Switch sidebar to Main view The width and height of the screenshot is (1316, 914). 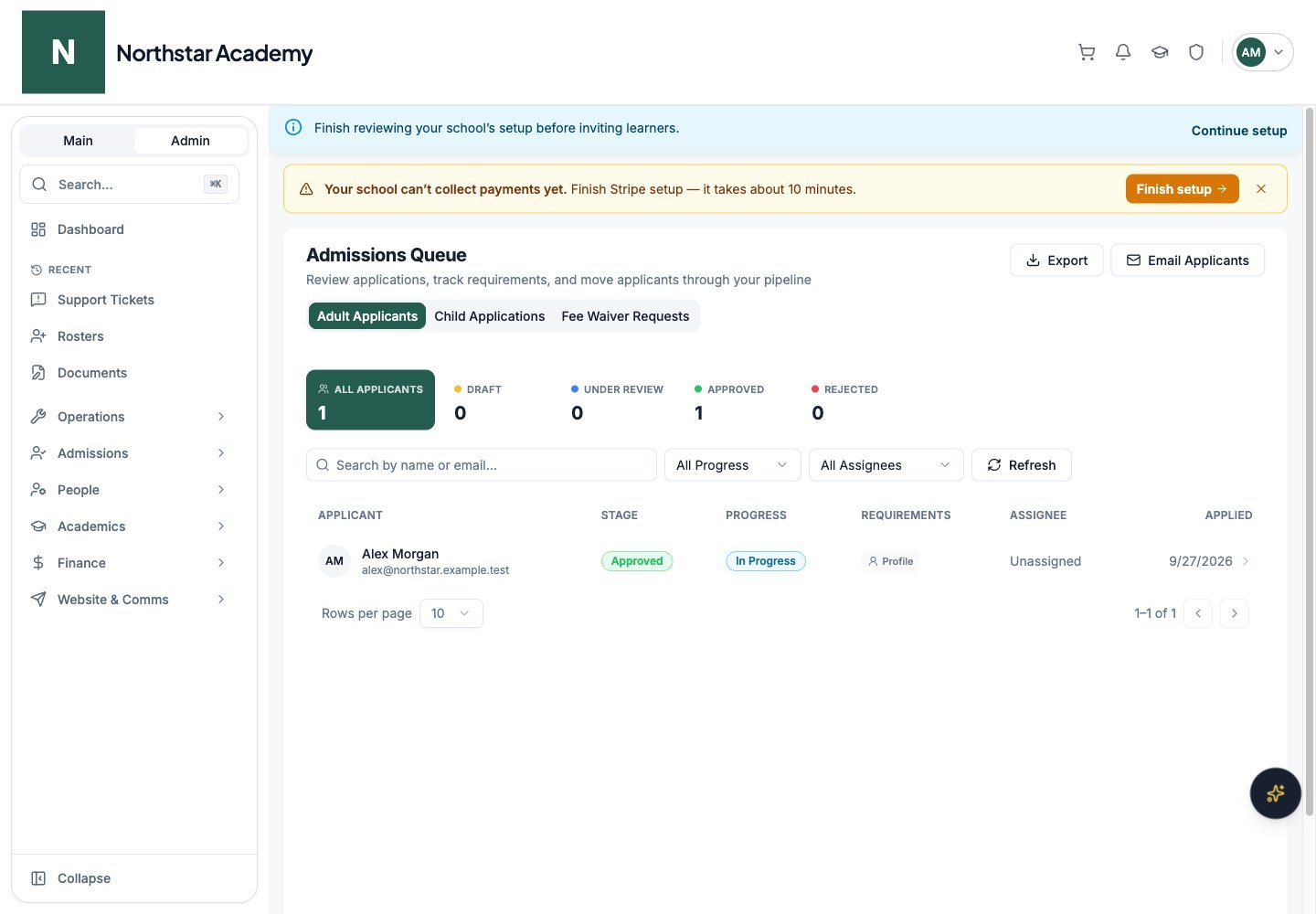click(78, 141)
